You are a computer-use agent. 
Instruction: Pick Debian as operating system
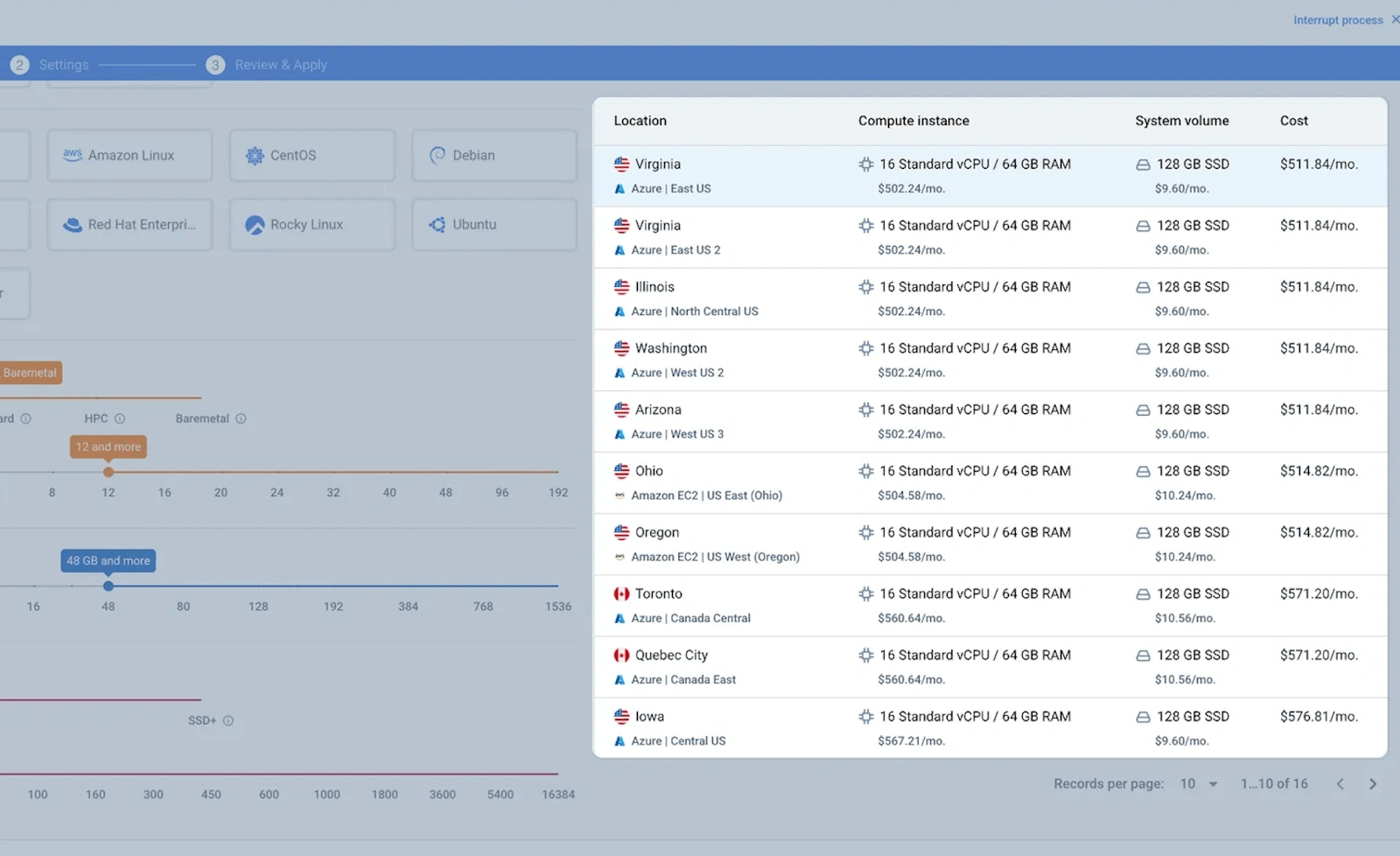click(494, 155)
